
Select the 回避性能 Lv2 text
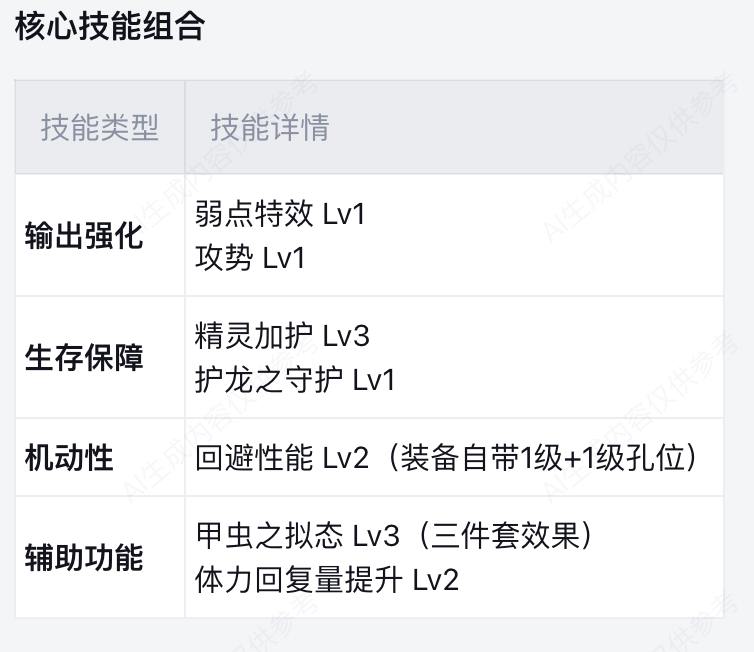pyautogui.click(x=282, y=457)
